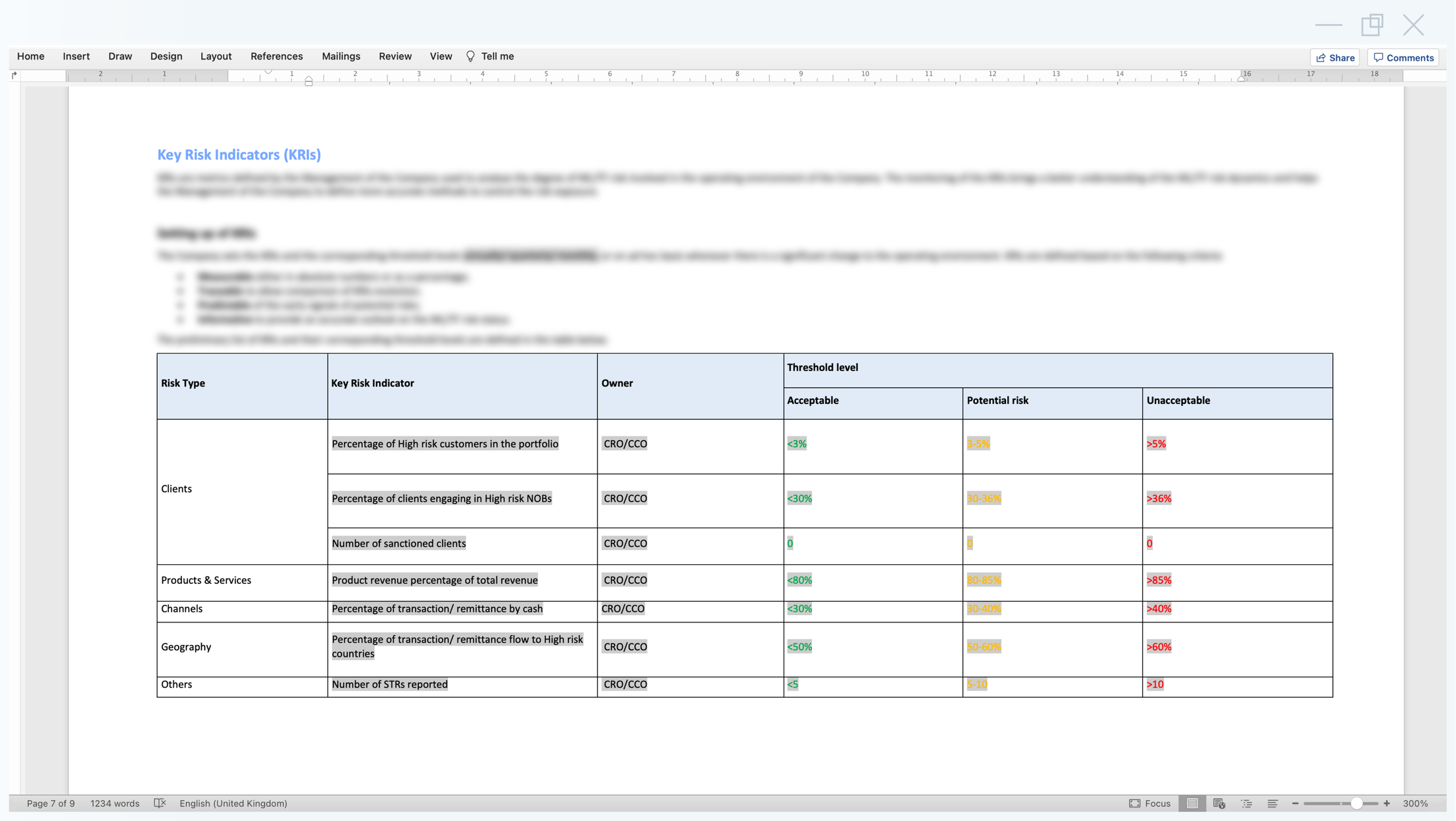Click the word count showing 1234 words
Image resolution: width=1456 pixels, height=821 pixels.
coord(114,803)
